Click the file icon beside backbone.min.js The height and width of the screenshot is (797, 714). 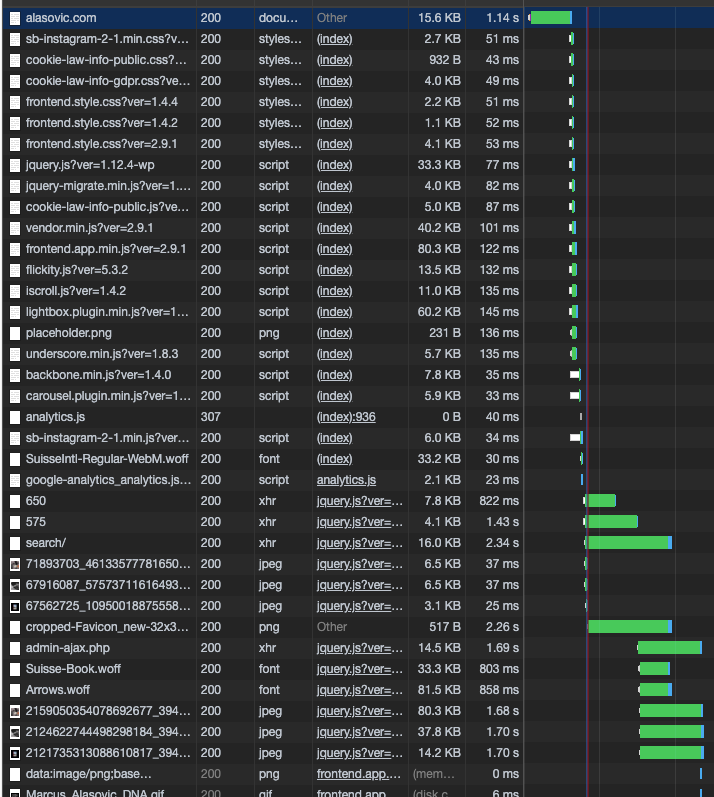[x=15, y=375]
